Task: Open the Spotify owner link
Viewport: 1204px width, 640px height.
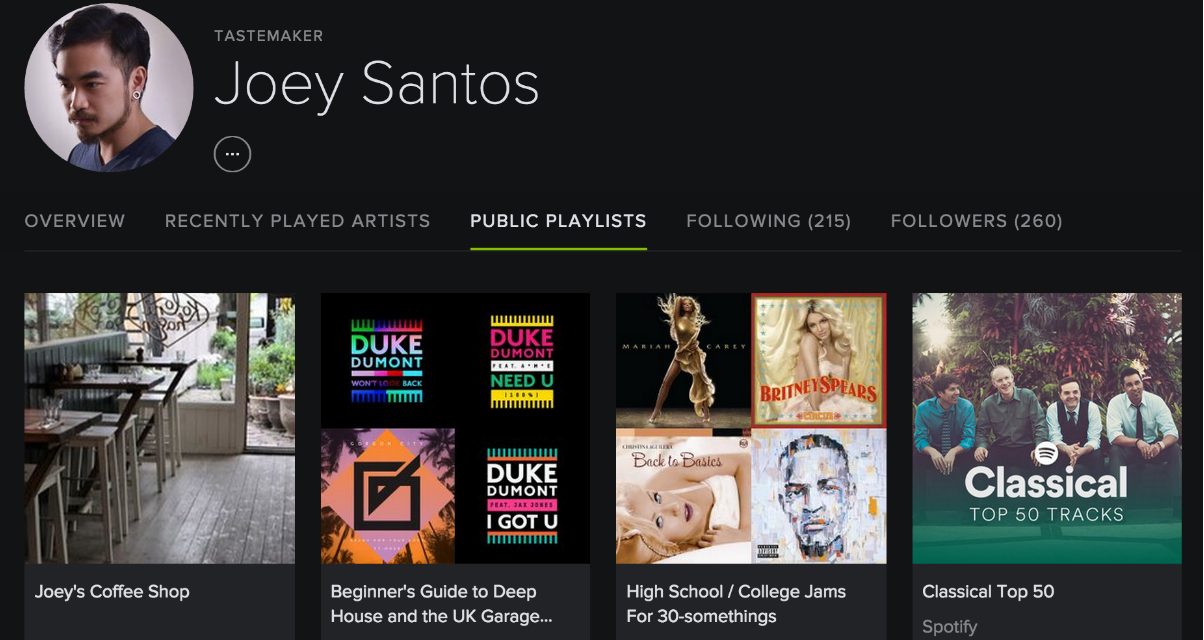Action: click(x=949, y=627)
